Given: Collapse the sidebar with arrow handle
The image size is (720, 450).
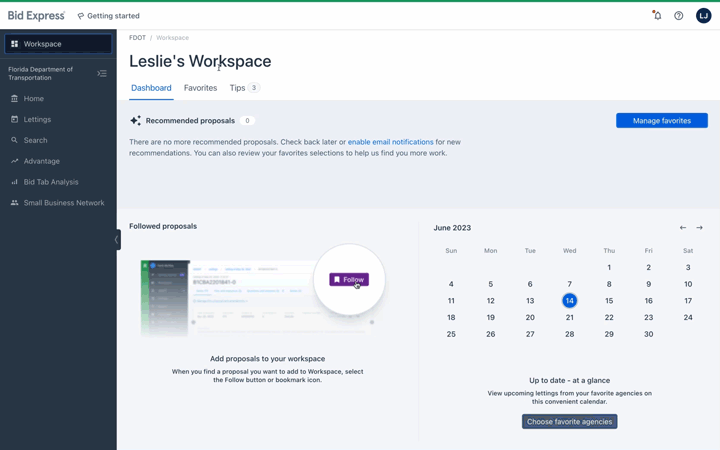Looking at the screenshot, I should pyautogui.click(x=116, y=240).
